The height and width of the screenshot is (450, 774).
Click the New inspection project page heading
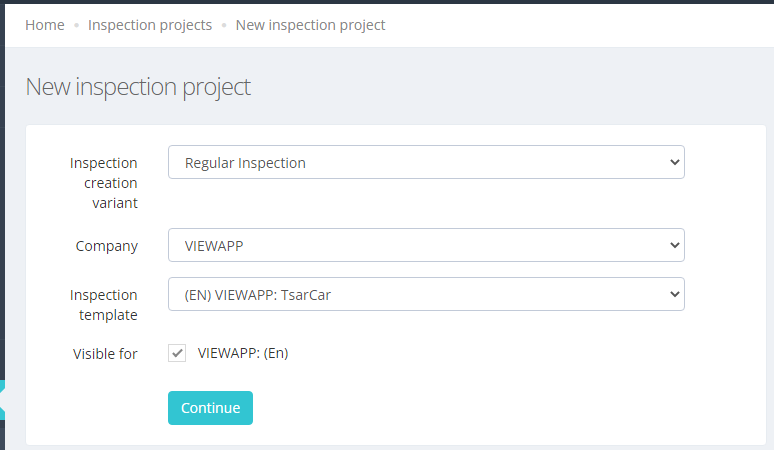click(x=138, y=87)
